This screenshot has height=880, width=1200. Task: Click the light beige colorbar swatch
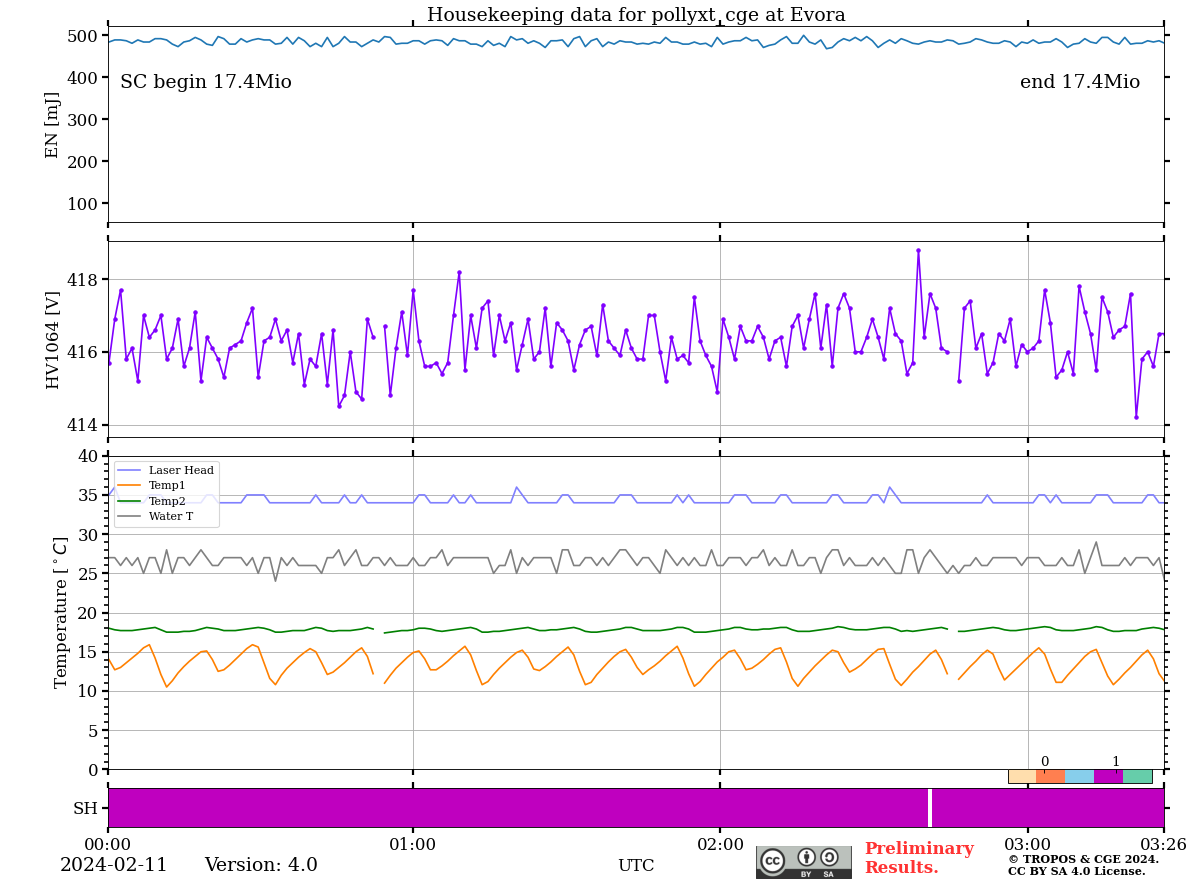click(x=1022, y=776)
